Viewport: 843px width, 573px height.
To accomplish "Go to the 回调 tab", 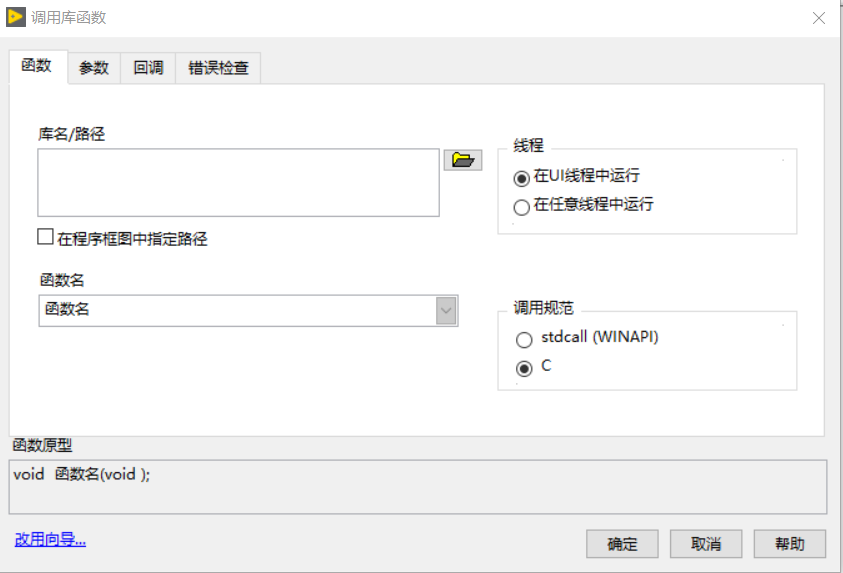I will click(148, 68).
